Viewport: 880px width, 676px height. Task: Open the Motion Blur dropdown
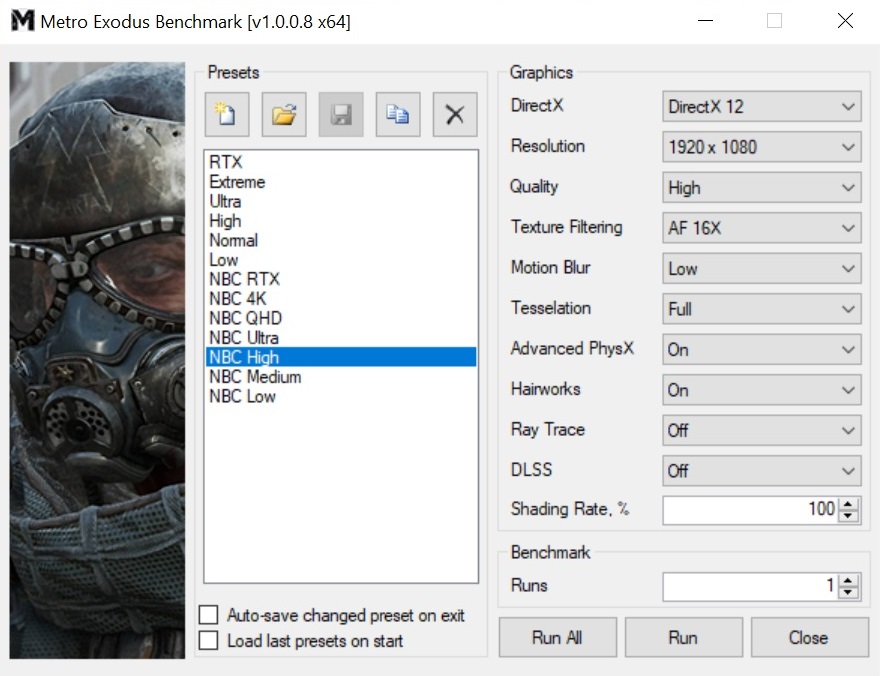click(x=762, y=268)
